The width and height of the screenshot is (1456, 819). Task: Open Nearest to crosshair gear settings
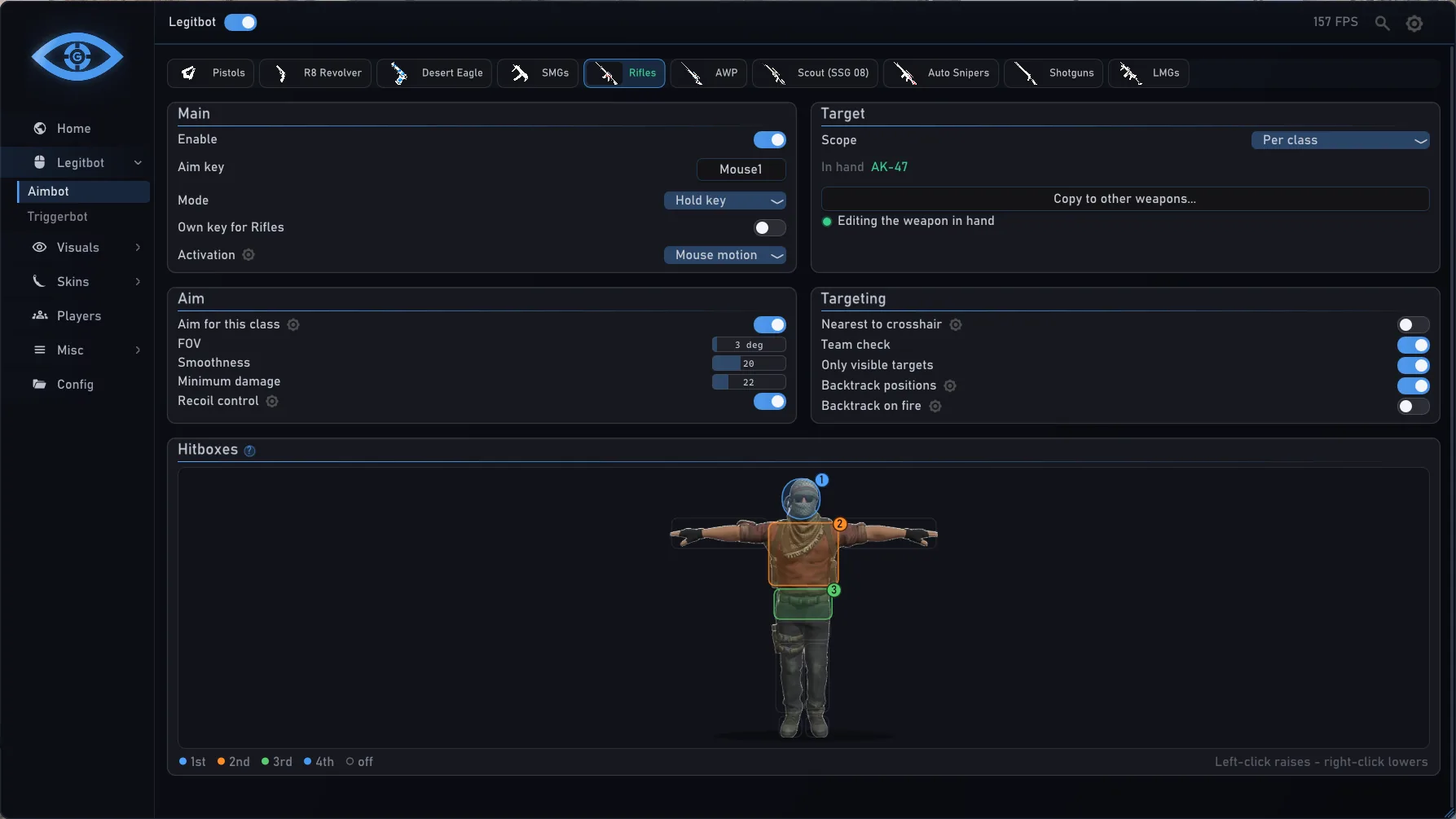(956, 324)
